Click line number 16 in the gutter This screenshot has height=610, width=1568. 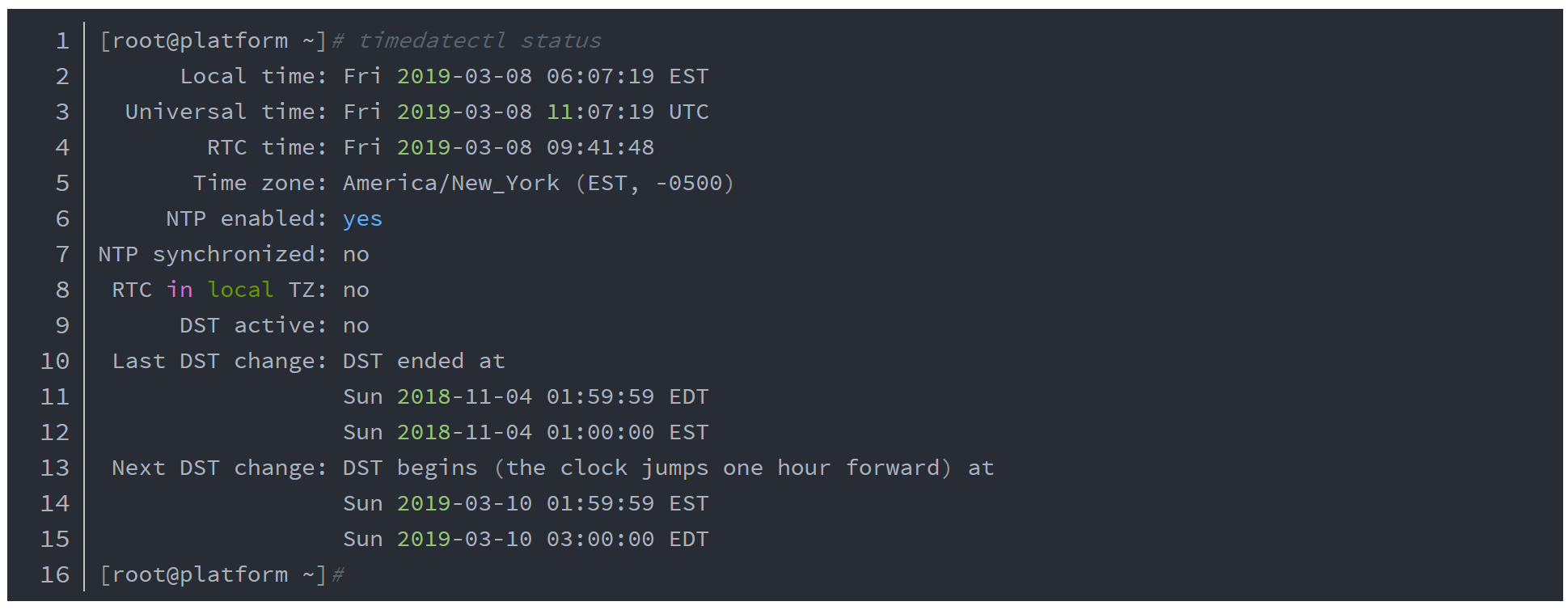(x=55, y=574)
